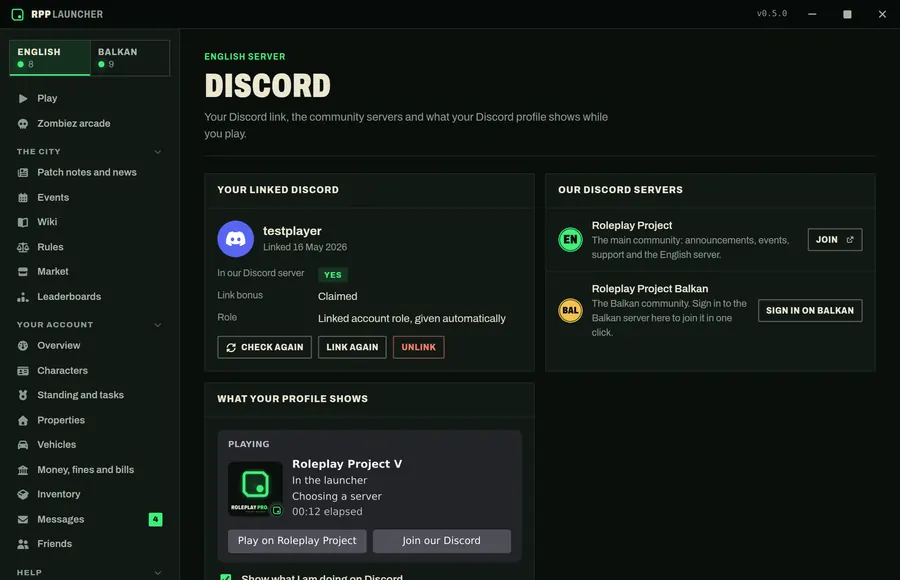This screenshot has height=580, width=900.
Task: Switch to the ENGLISH server tab
Action: pyautogui.click(x=50, y=57)
